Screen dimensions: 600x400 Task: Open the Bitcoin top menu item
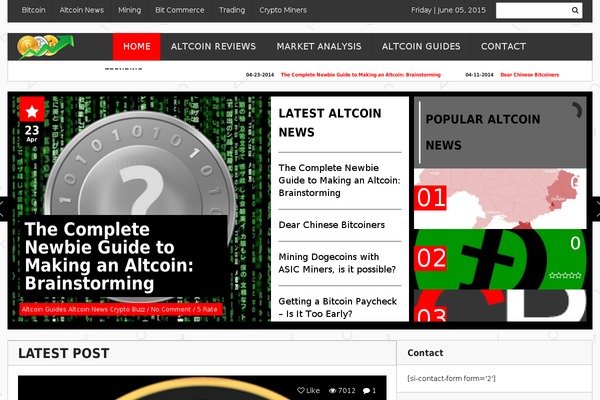coord(33,10)
